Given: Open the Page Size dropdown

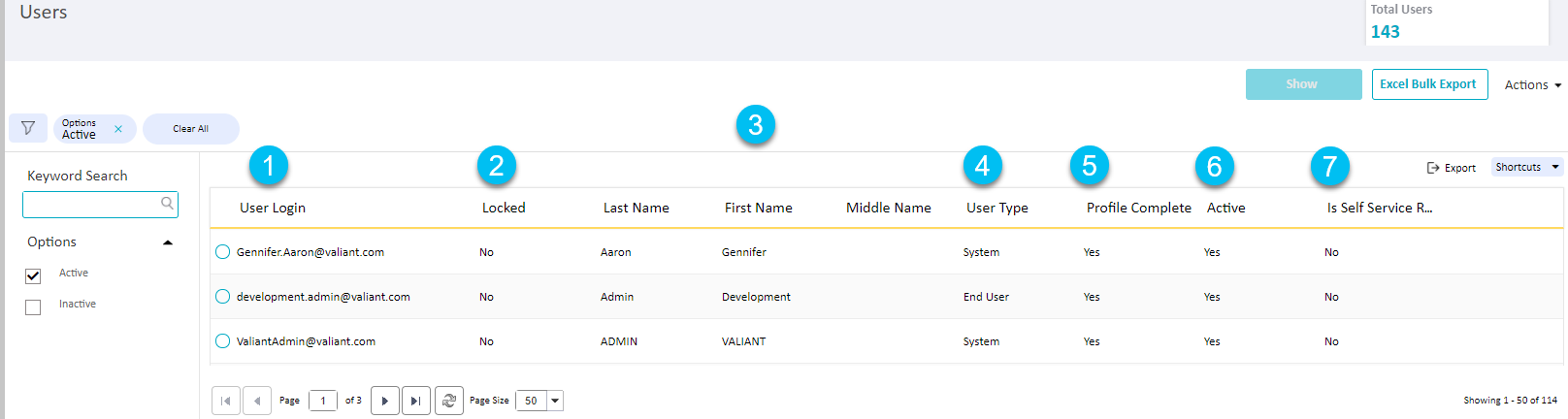Looking at the screenshot, I should [555, 401].
